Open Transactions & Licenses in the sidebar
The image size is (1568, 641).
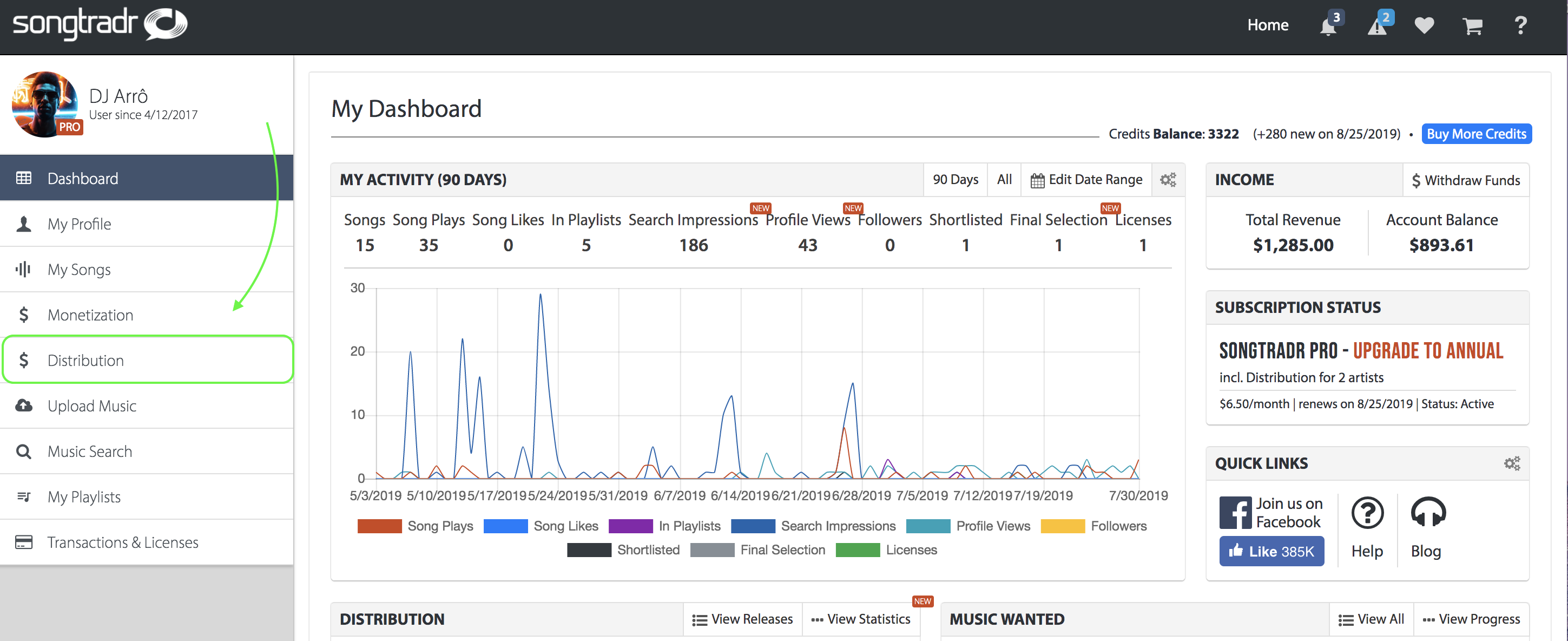pos(147,542)
